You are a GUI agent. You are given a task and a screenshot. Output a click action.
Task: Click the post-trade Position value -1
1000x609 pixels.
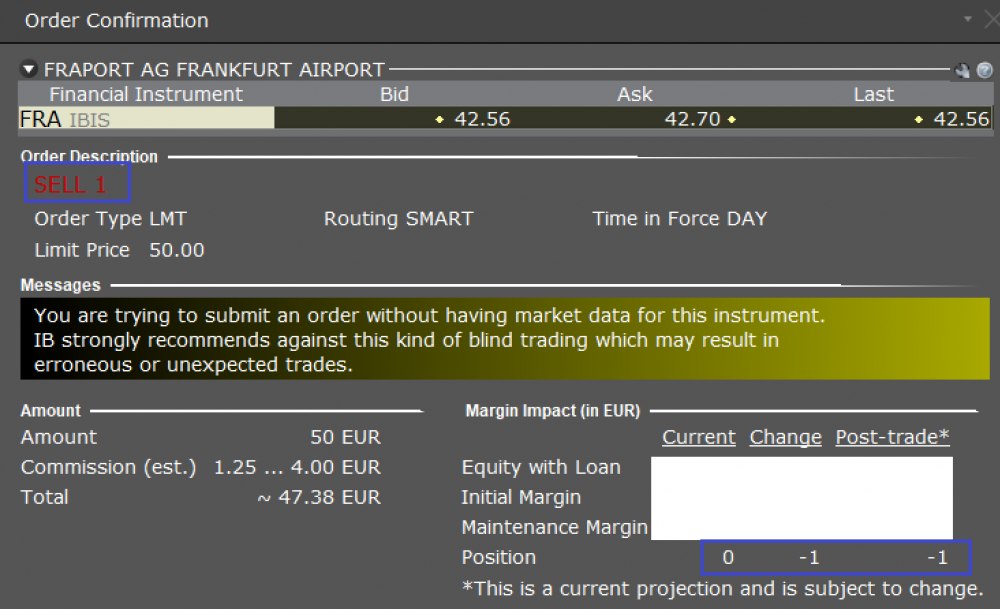(938, 557)
